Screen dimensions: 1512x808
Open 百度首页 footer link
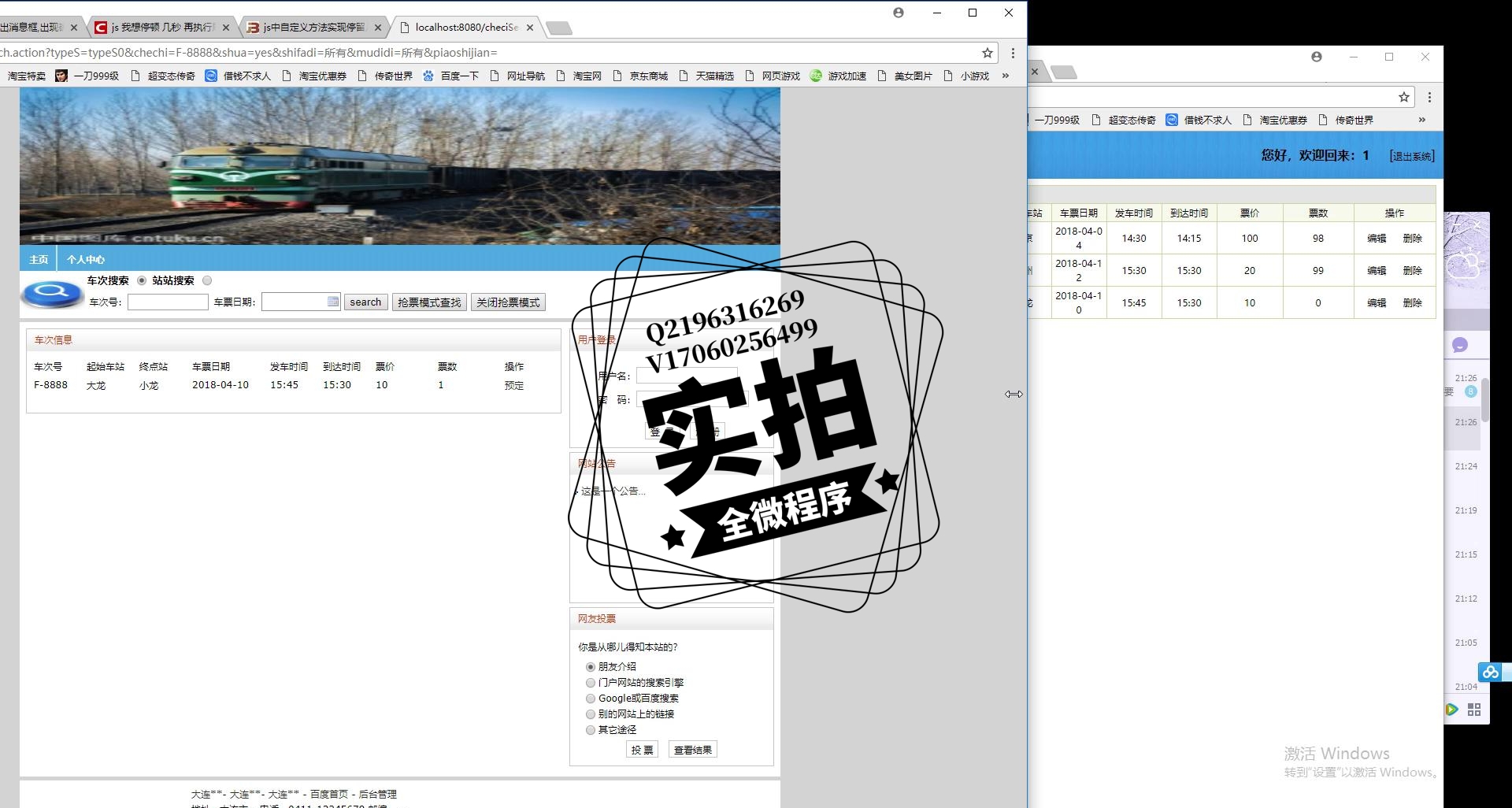[329, 794]
